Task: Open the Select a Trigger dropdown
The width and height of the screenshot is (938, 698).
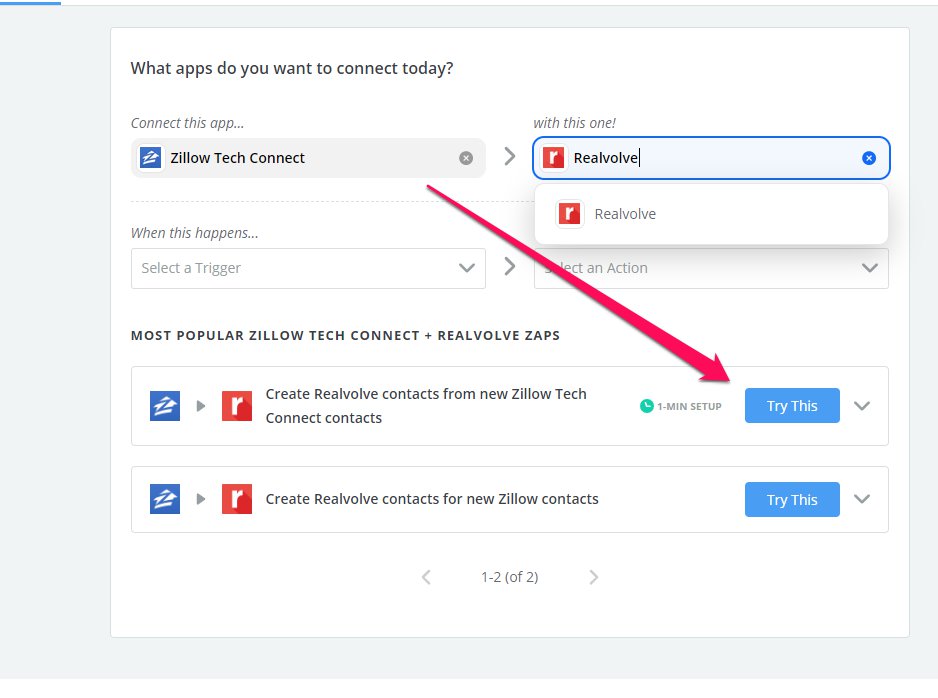Action: (x=308, y=268)
